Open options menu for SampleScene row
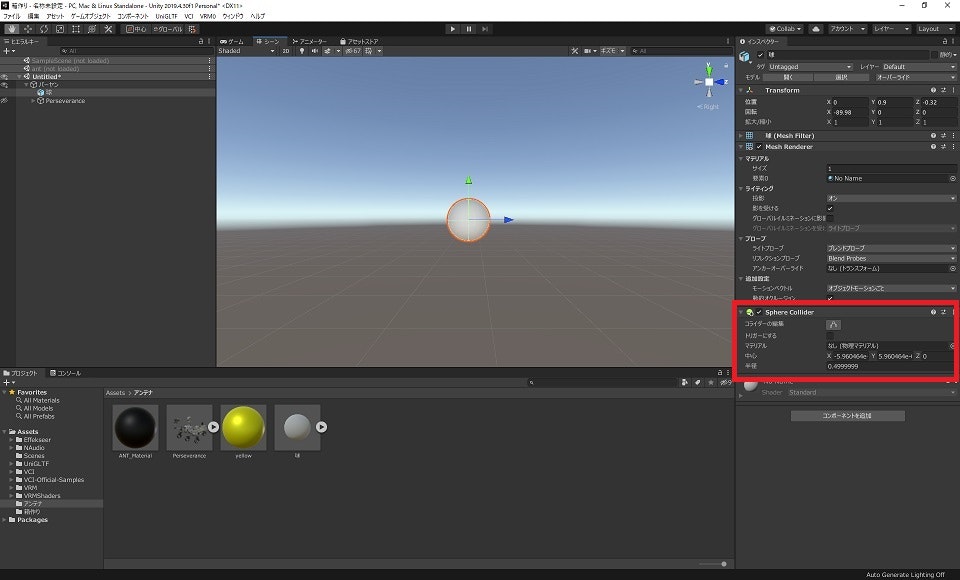The image size is (960, 580). click(x=209, y=61)
